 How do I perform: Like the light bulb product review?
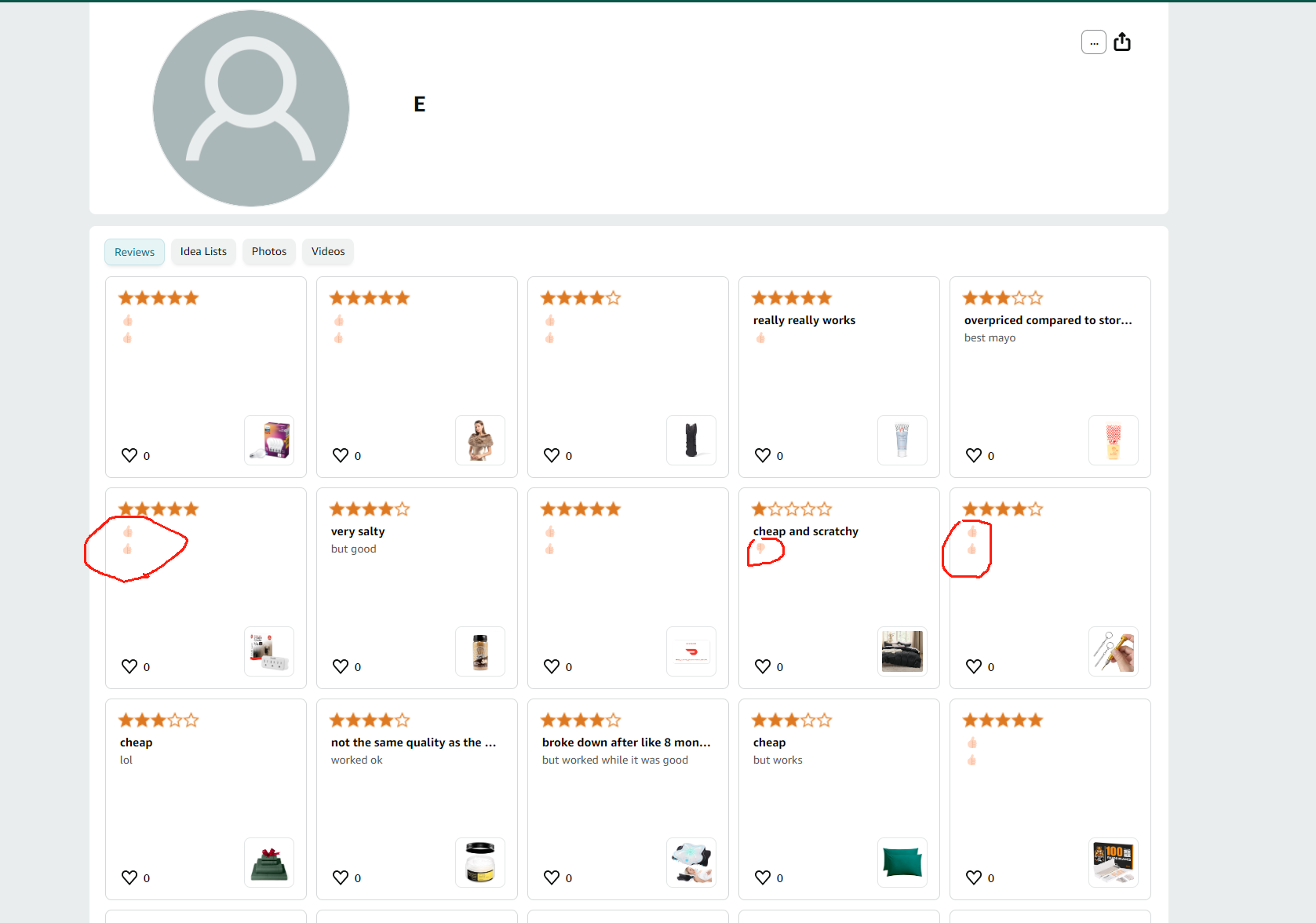[129, 455]
